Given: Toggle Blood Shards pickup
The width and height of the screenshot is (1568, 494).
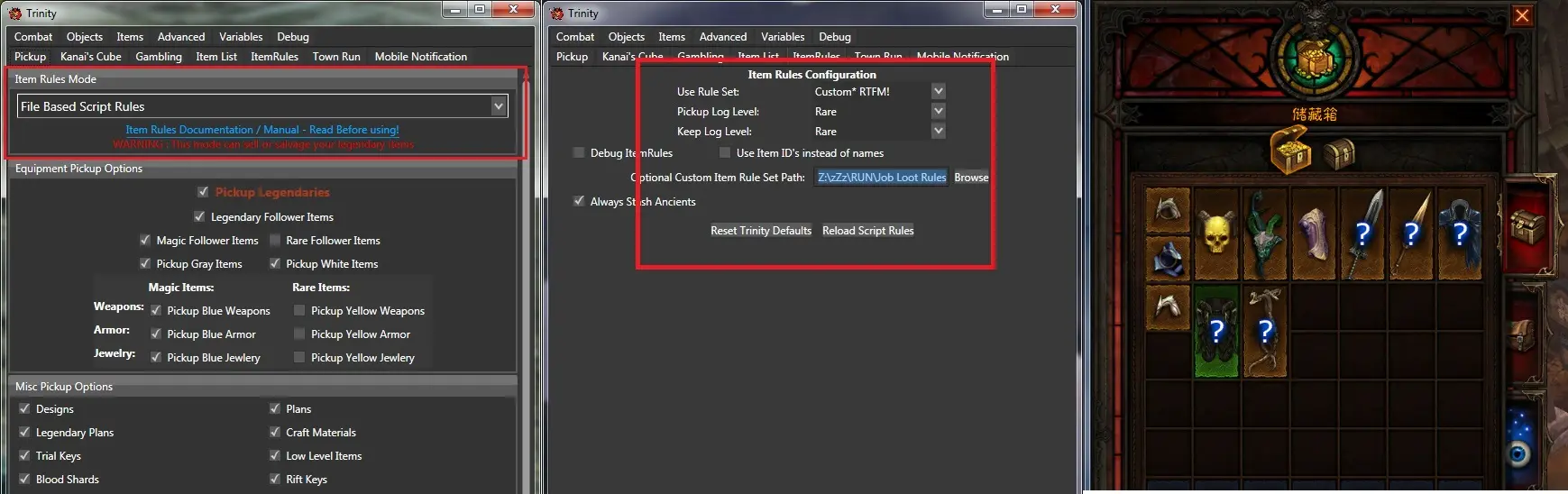Looking at the screenshot, I should click(x=24, y=479).
